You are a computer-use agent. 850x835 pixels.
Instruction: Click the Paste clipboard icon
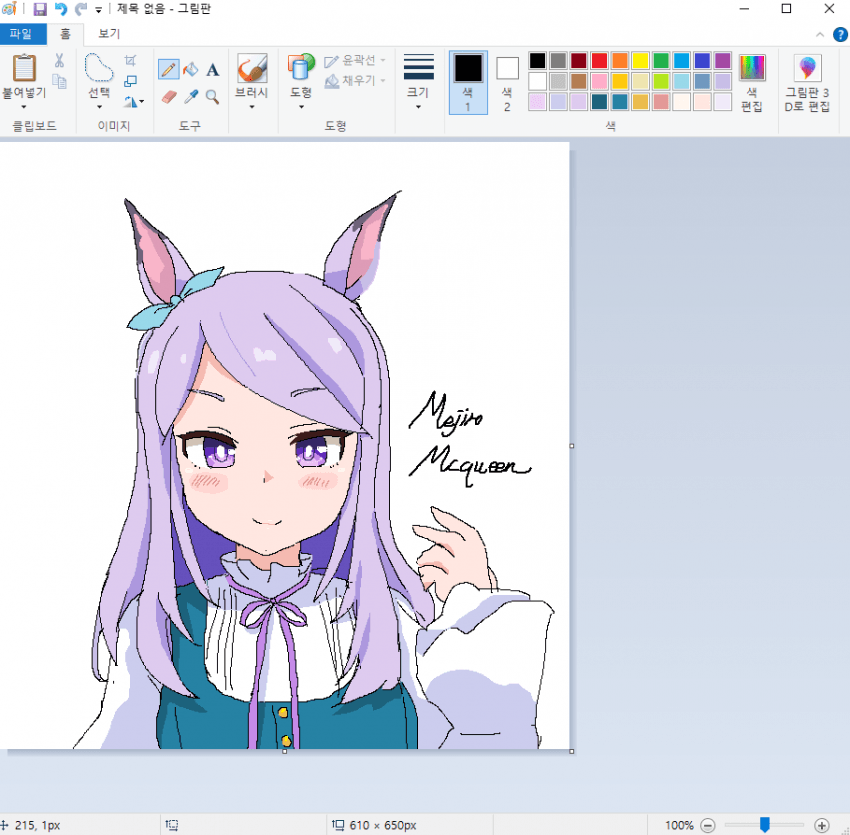pyautogui.click(x=24, y=68)
